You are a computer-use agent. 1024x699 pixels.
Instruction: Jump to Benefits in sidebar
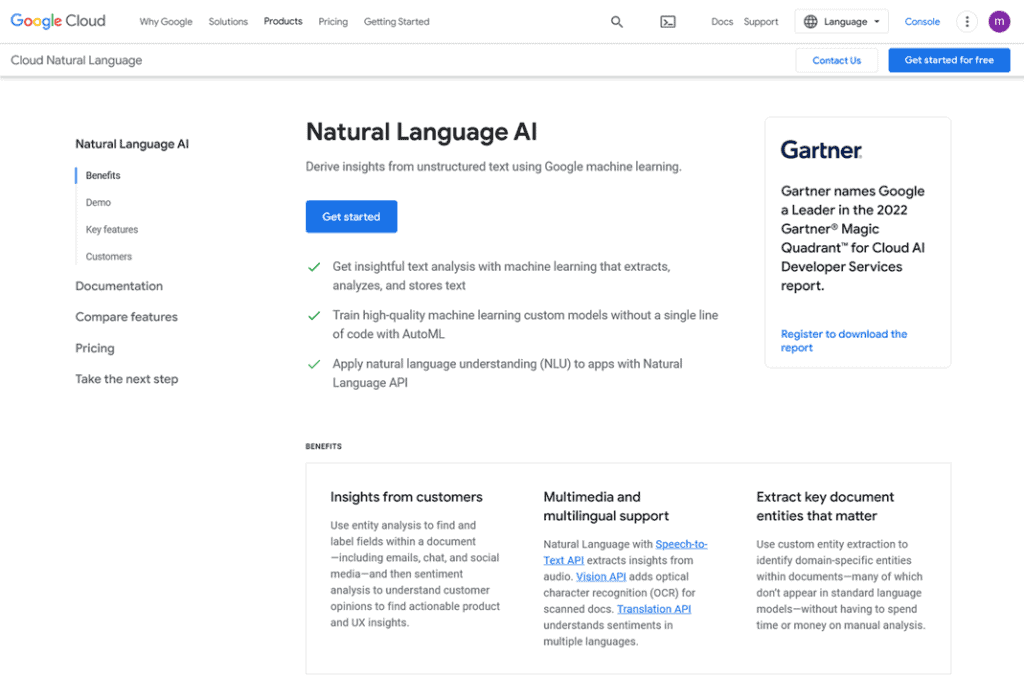tap(103, 175)
